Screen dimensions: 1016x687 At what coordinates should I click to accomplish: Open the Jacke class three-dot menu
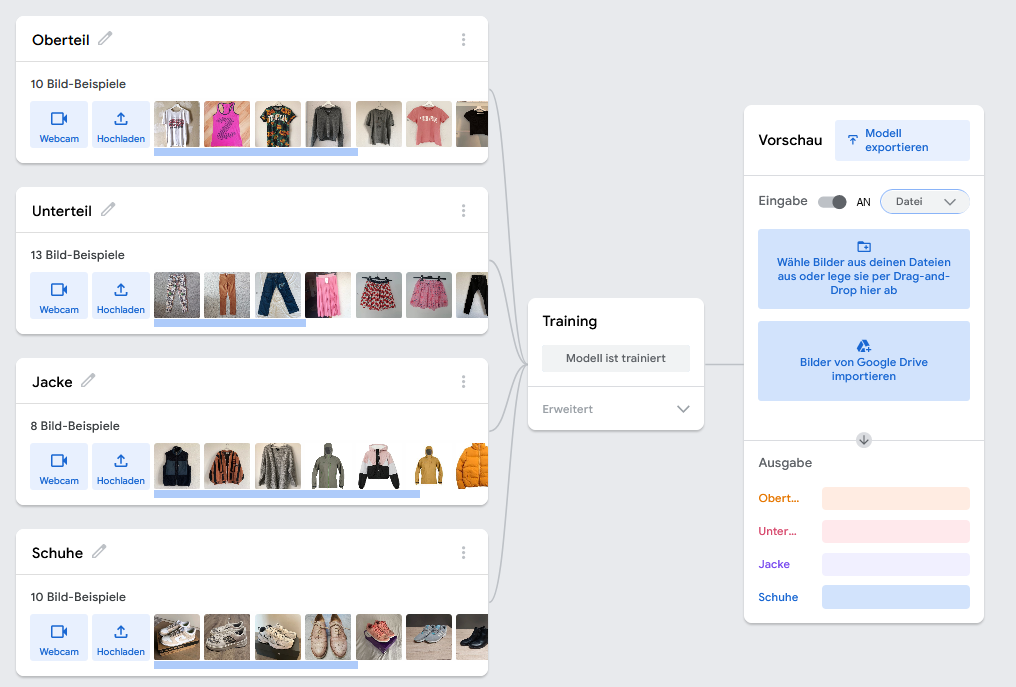point(463,382)
